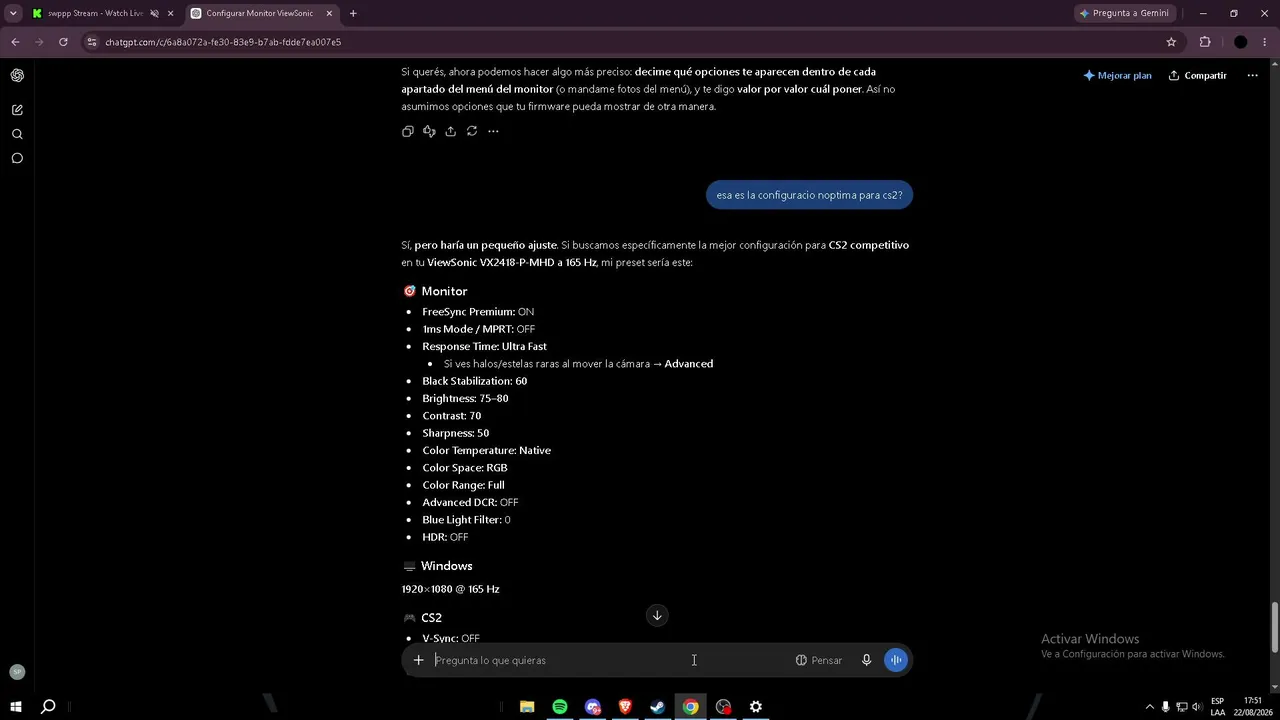The width and height of the screenshot is (1280, 720).
Task: Bookmark this page with the star
Action: [x=1171, y=42]
